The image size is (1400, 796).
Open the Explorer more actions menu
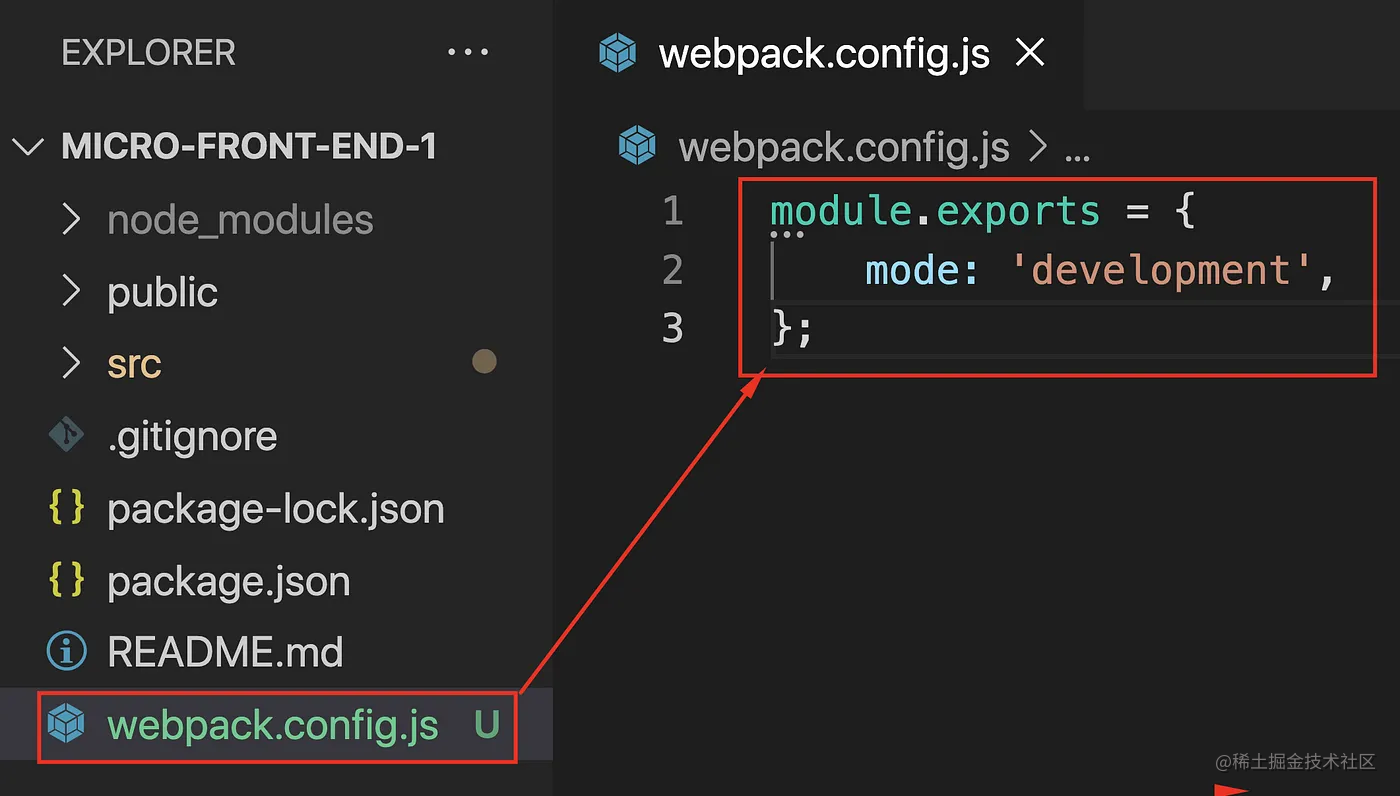pyautogui.click(x=468, y=52)
